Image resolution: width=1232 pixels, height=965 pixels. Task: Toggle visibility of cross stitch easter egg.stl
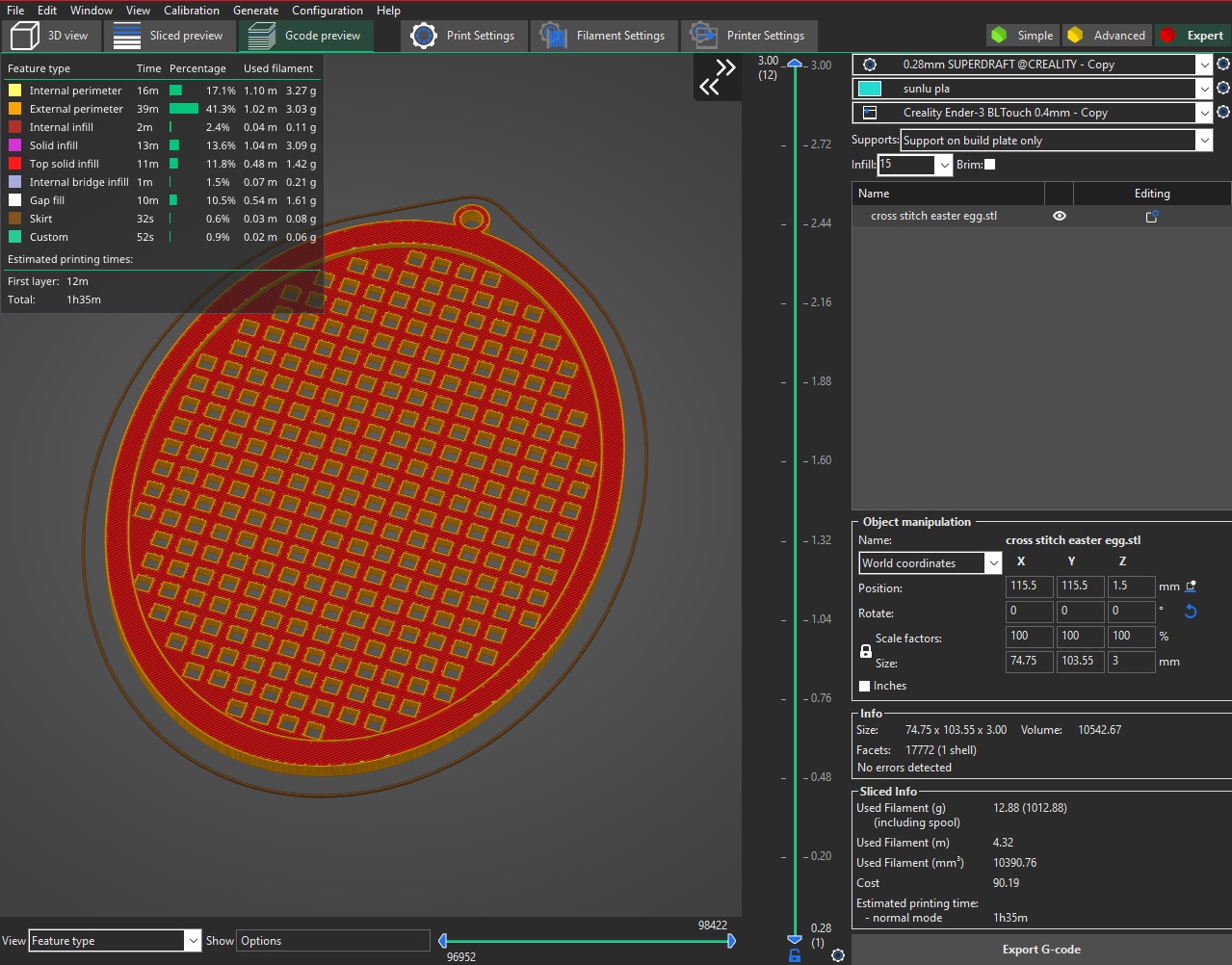pos(1060,217)
